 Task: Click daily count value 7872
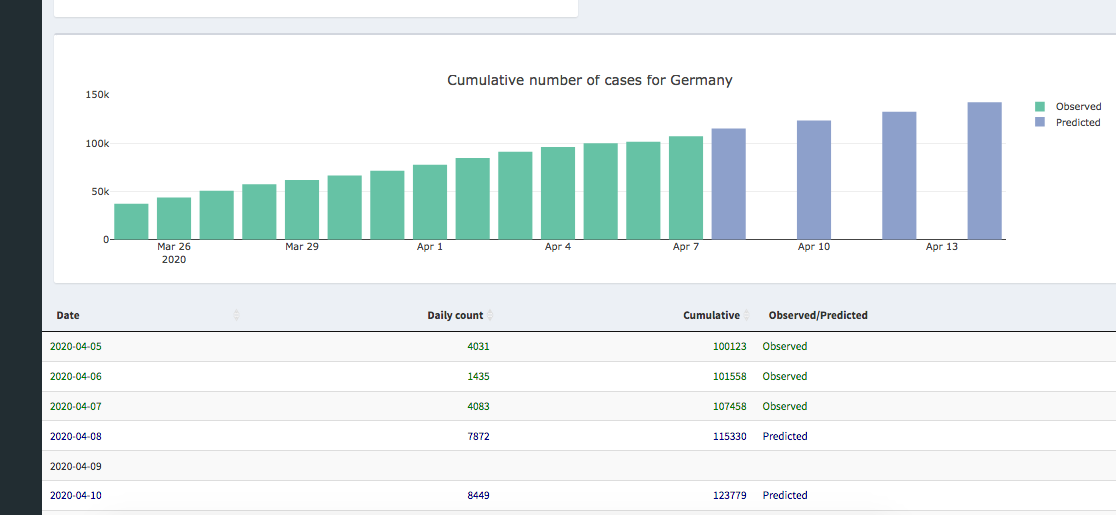(x=478, y=437)
